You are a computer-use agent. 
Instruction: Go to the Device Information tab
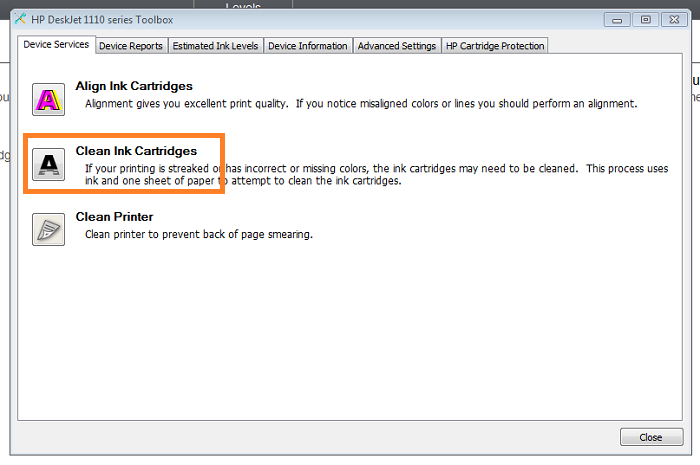click(x=308, y=46)
